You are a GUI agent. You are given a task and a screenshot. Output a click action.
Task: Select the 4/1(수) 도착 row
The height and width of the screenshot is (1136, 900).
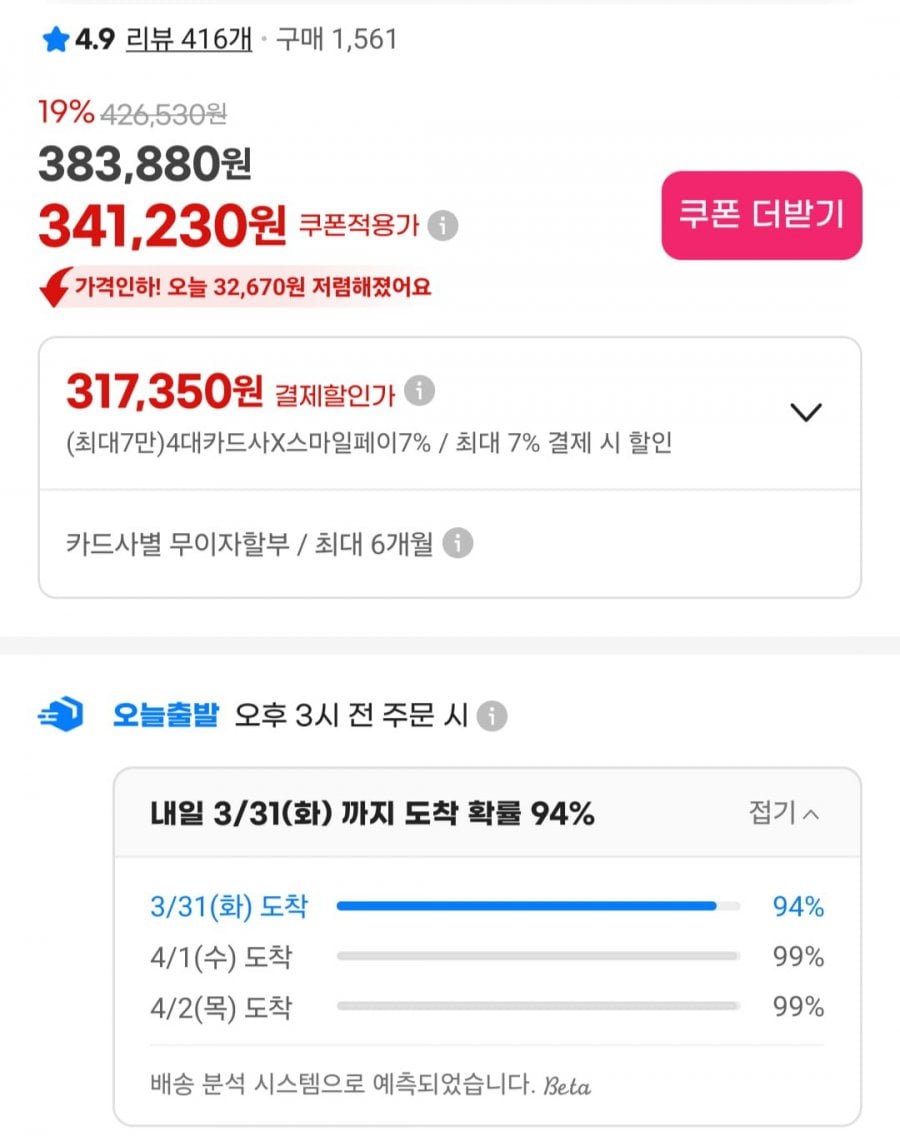[221, 957]
